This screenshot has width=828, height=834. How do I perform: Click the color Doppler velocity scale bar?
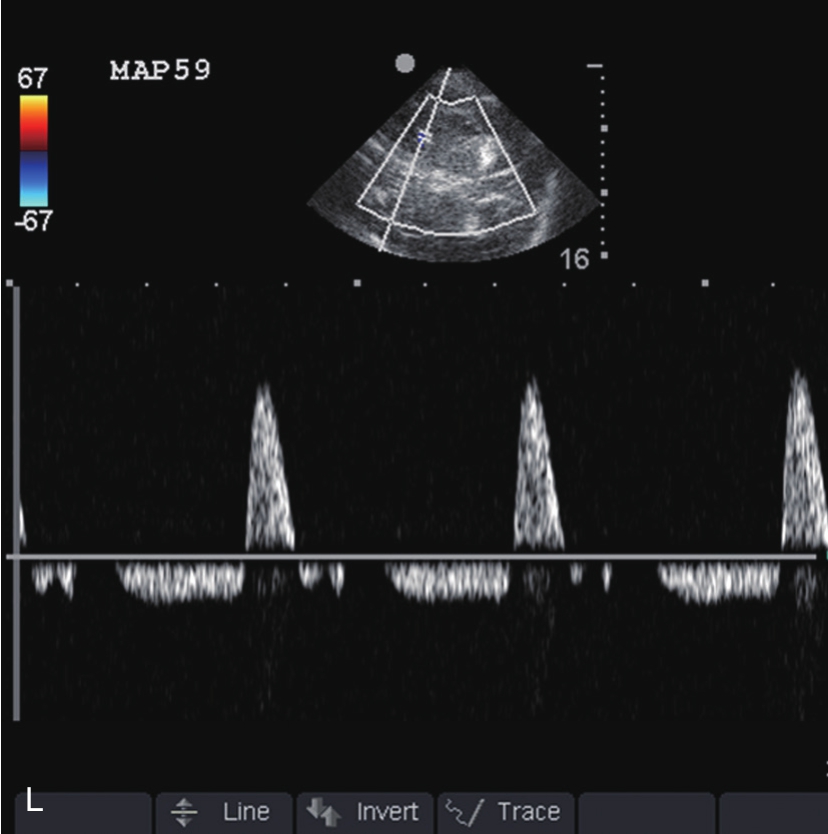click(x=34, y=151)
